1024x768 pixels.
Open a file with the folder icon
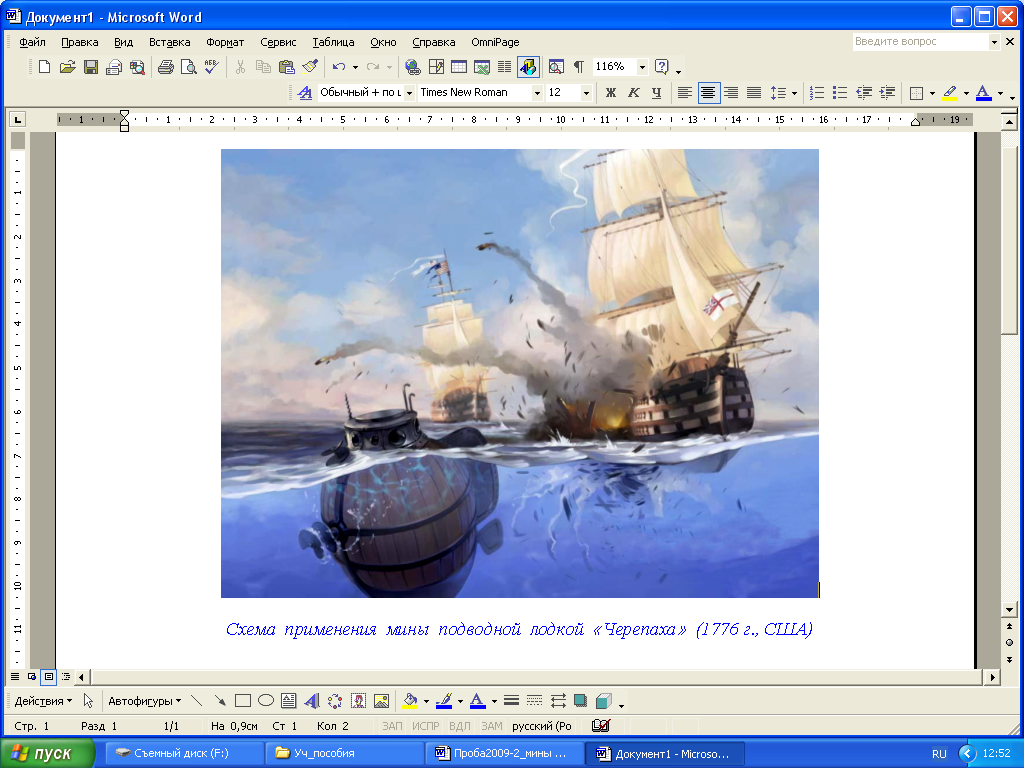(x=67, y=67)
